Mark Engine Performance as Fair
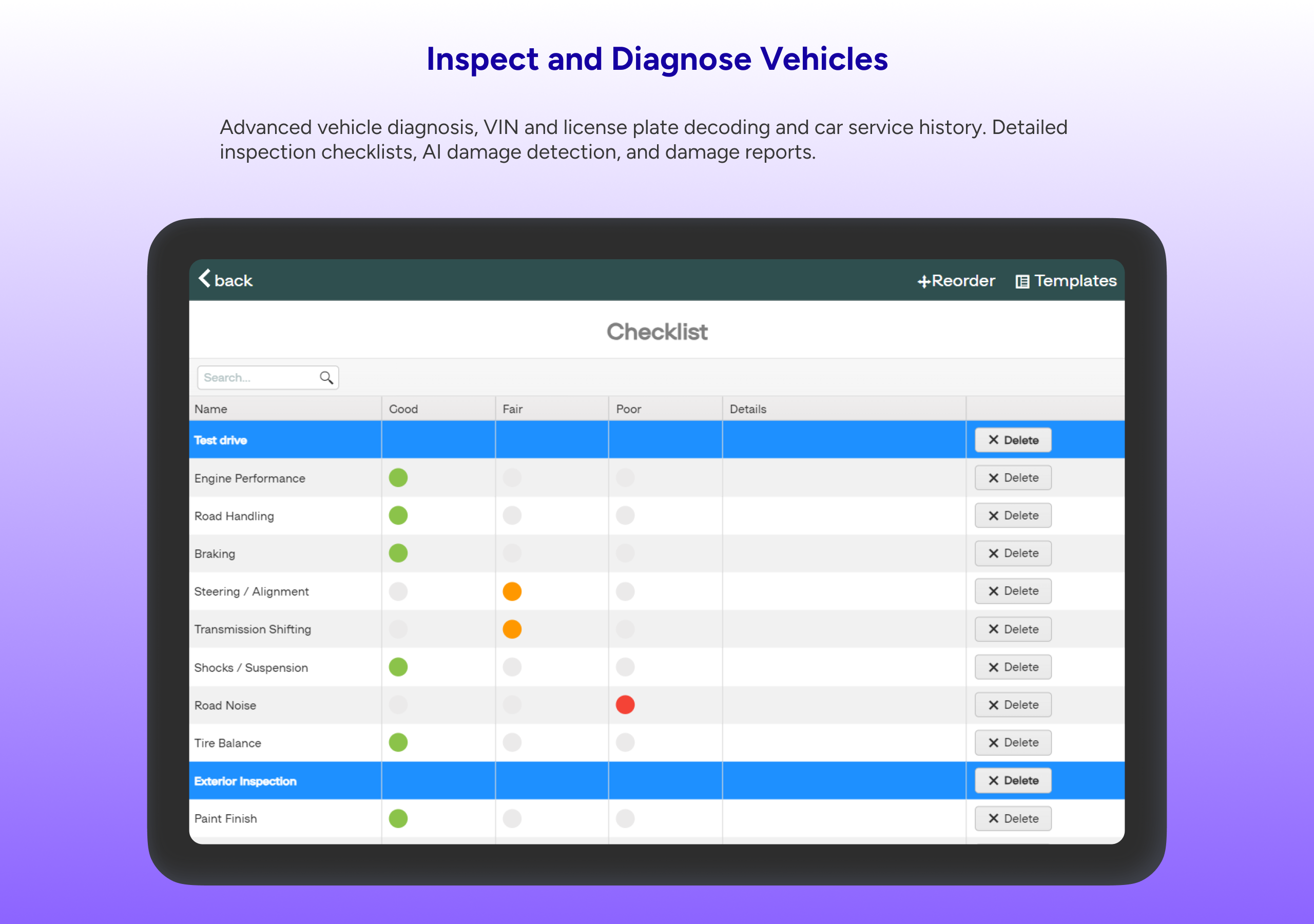 512,477
